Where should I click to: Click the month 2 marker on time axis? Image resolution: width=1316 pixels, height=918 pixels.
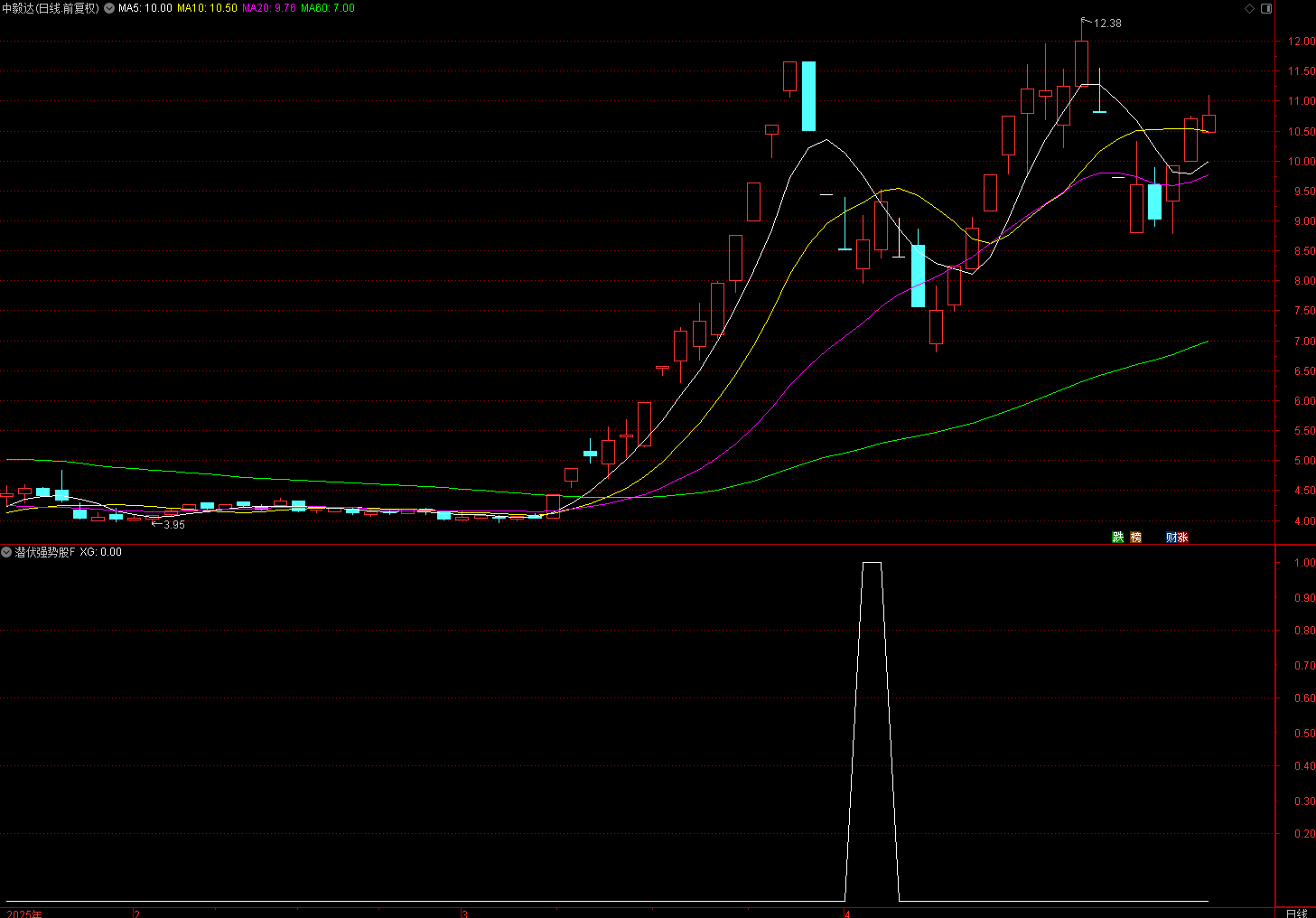click(136, 913)
